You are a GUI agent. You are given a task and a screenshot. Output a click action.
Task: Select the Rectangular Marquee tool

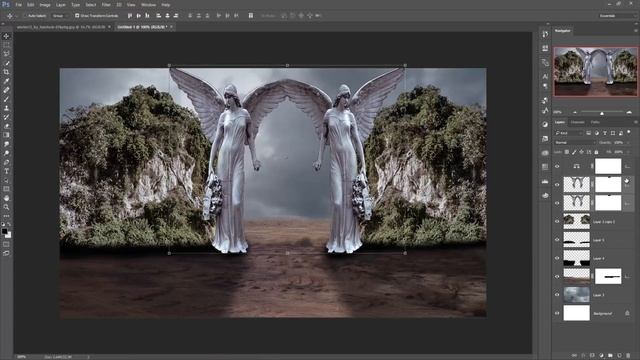pyautogui.click(x=6, y=45)
